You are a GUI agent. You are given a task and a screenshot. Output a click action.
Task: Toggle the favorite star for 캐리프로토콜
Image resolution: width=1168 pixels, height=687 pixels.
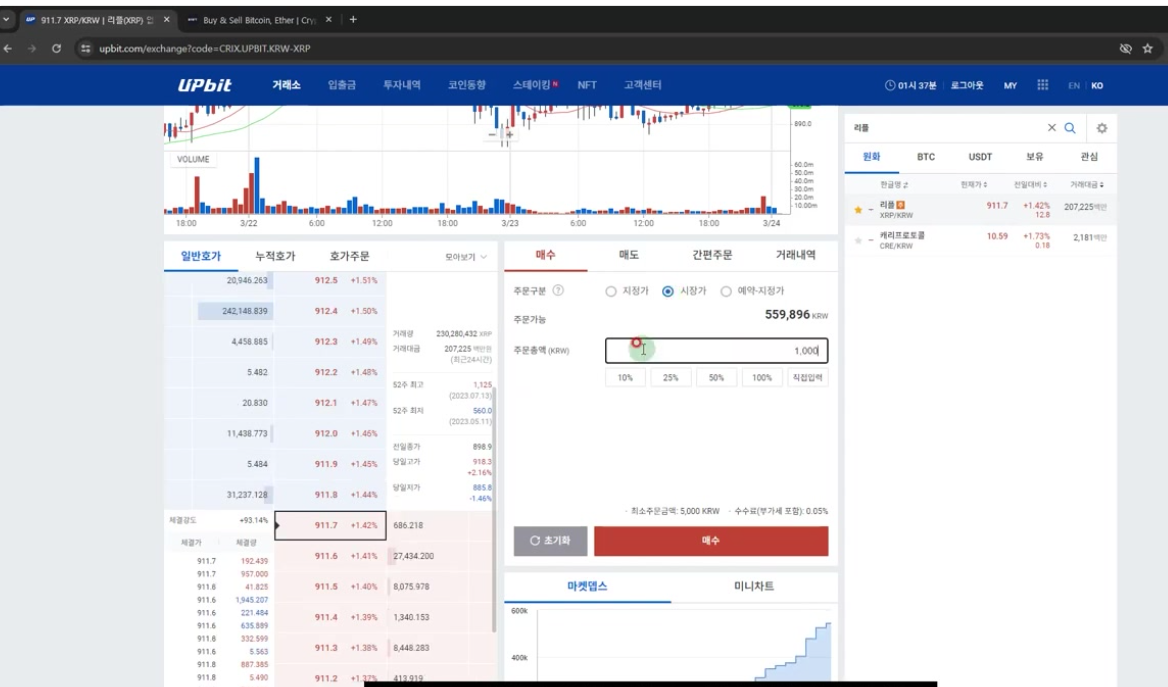coord(858,241)
